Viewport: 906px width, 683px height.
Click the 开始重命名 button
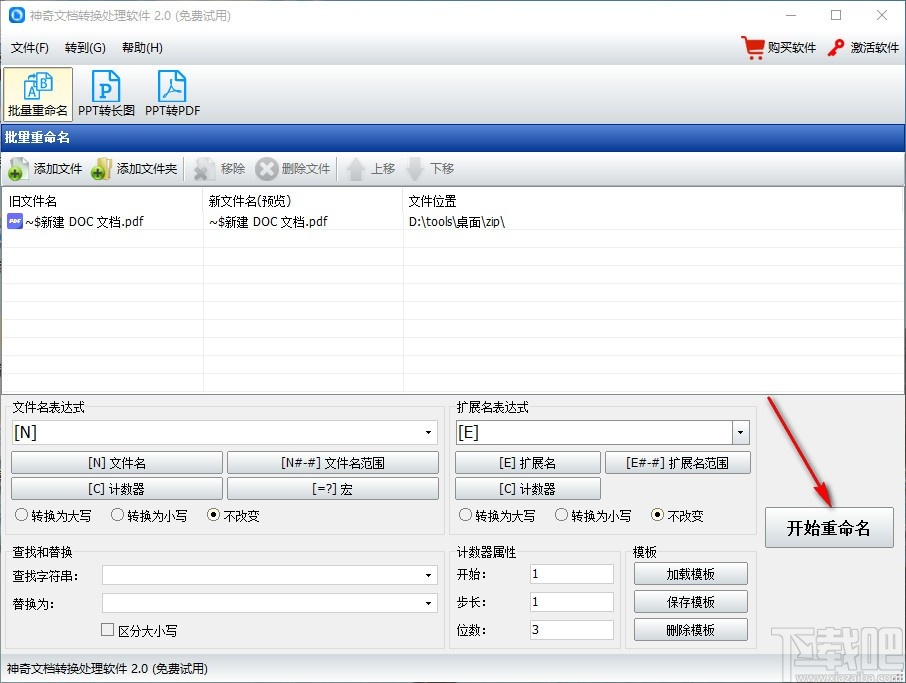pos(829,528)
